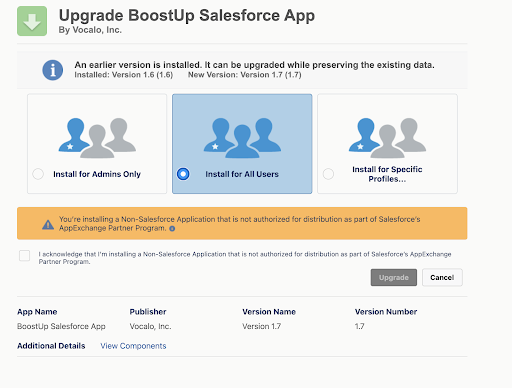This screenshot has width=512, height=388.
Task: Click the orange Non-Salesforce Application warning text
Action: coord(240,224)
